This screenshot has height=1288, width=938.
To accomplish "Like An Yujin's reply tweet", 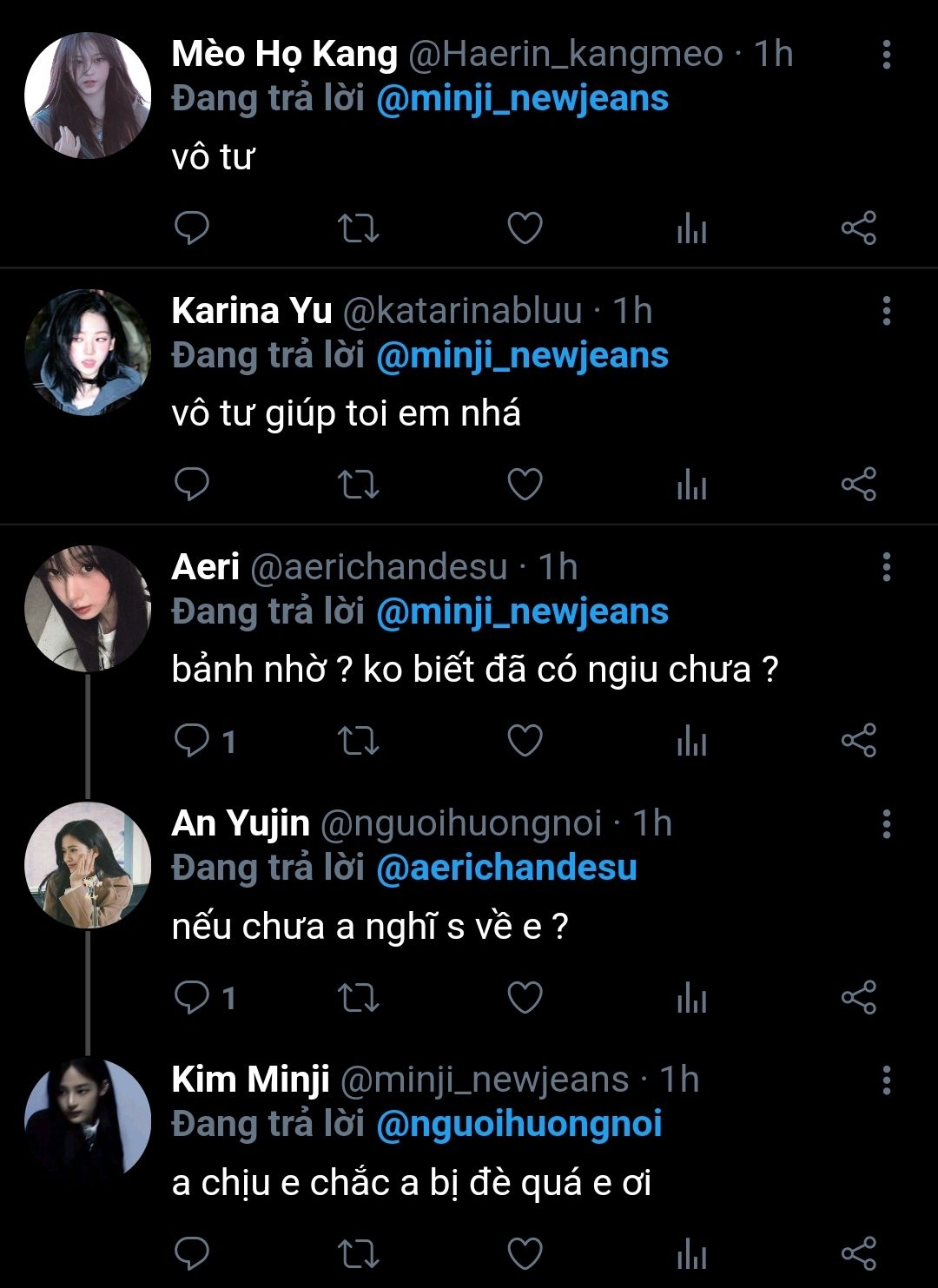I will pyautogui.click(x=525, y=997).
